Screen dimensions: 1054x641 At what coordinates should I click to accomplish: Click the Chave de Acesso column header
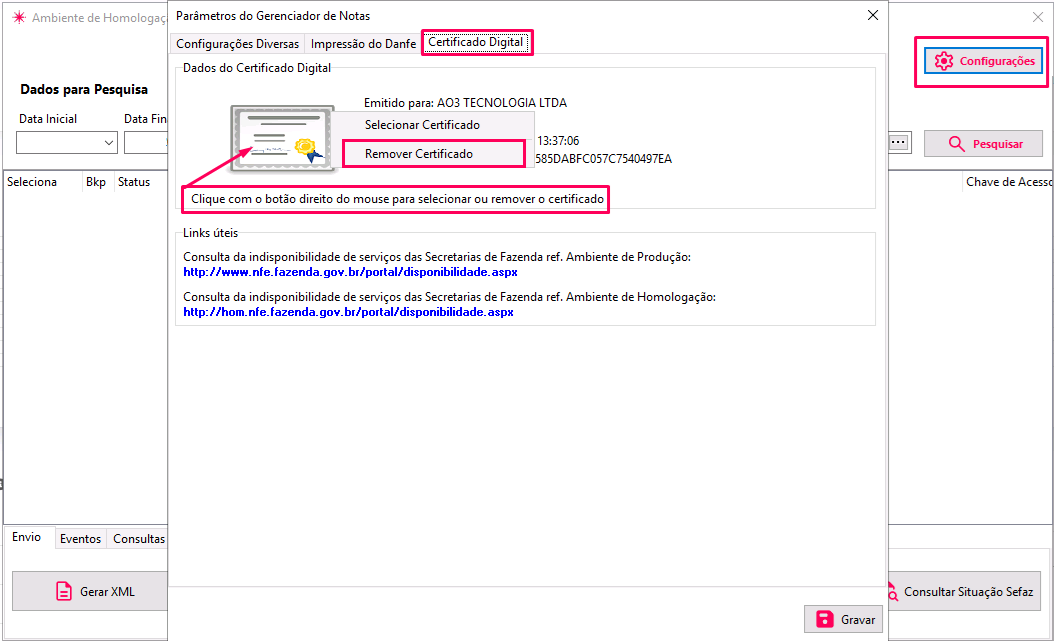(x=1005, y=182)
